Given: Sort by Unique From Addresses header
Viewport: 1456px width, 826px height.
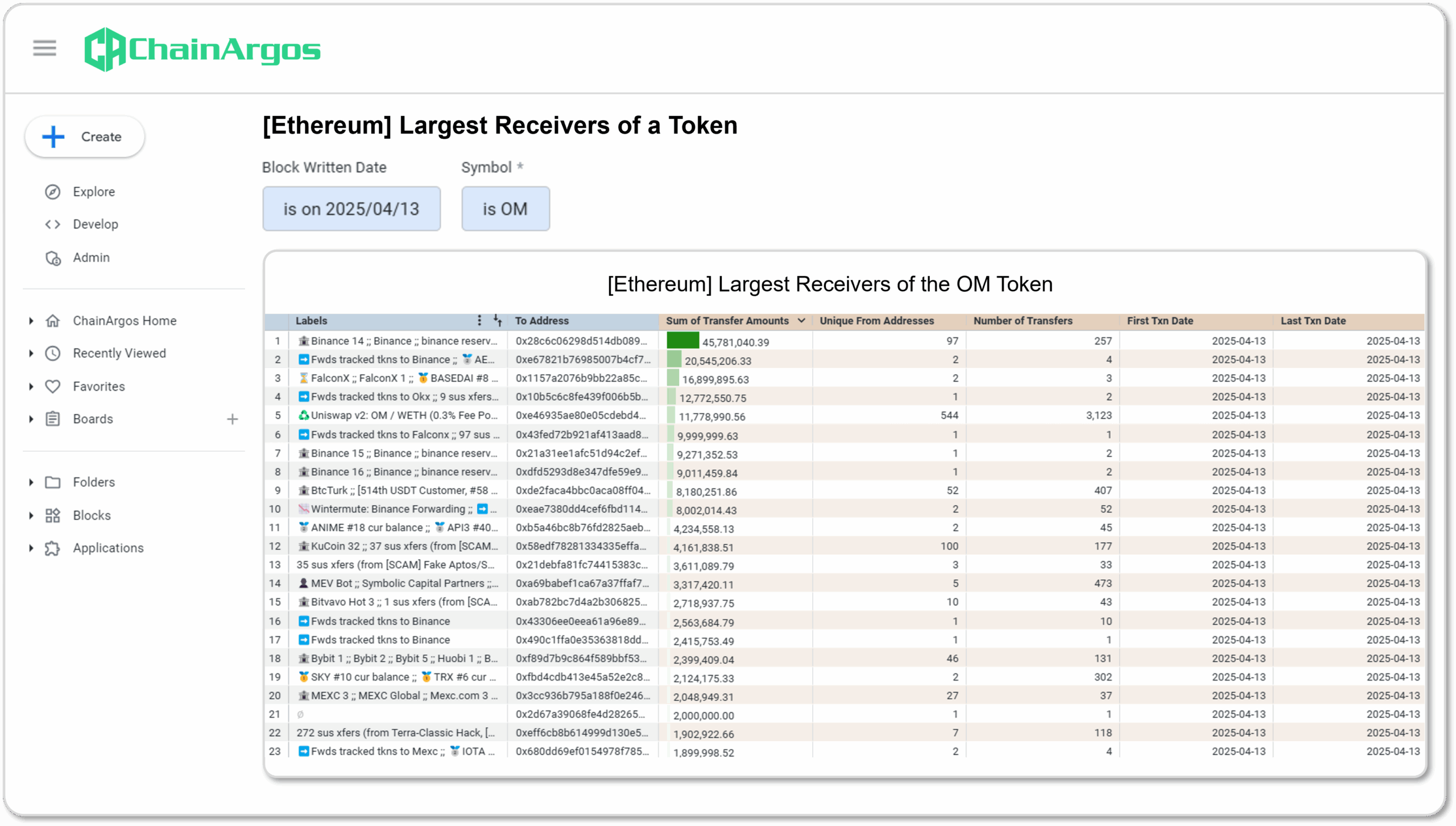Looking at the screenshot, I should (876, 321).
